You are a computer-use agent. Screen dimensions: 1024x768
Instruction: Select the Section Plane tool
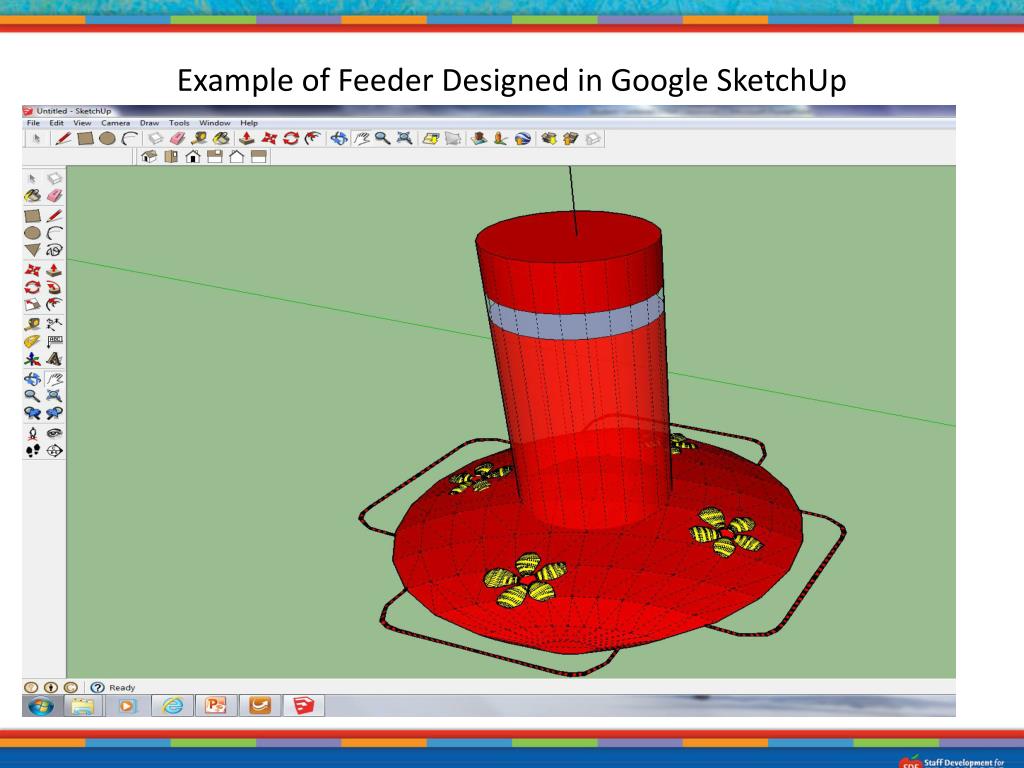(x=54, y=450)
